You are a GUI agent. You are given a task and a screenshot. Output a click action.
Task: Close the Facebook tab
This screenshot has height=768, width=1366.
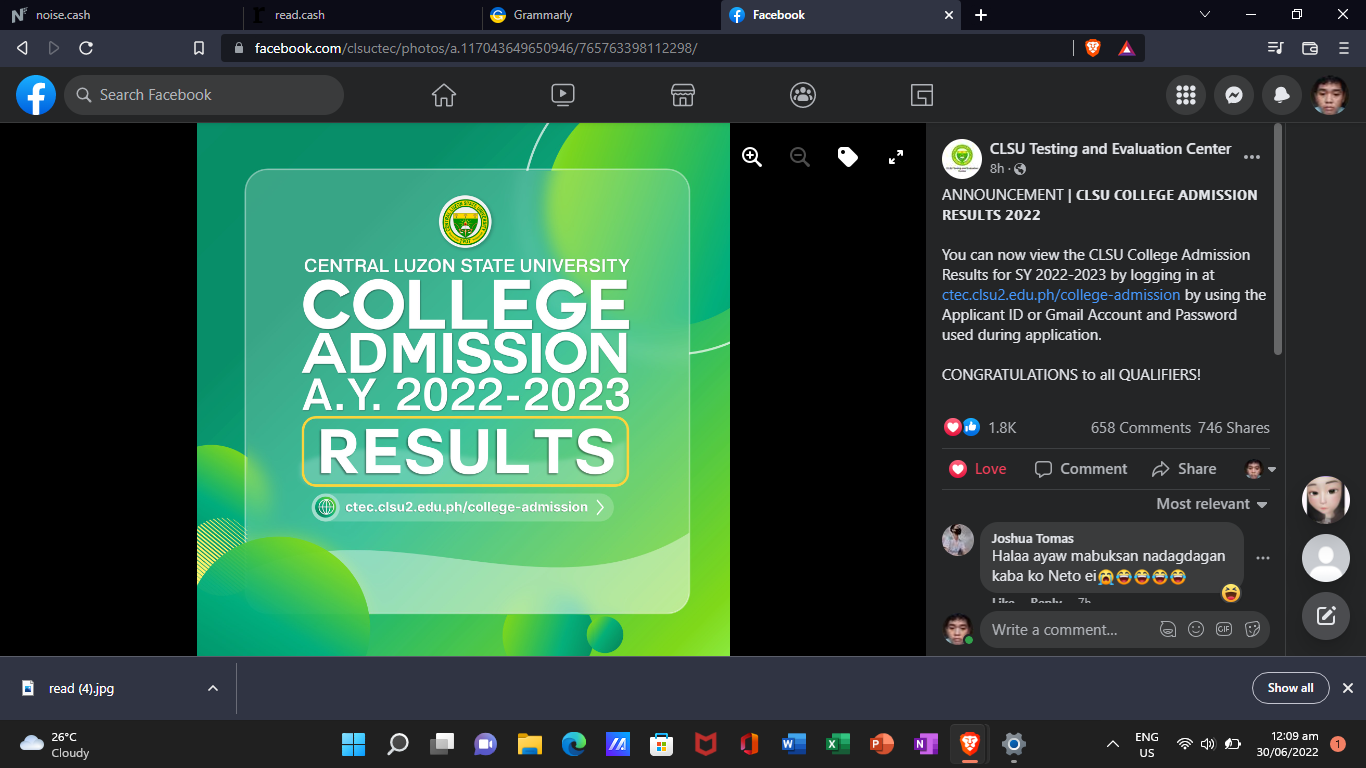[949, 15]
